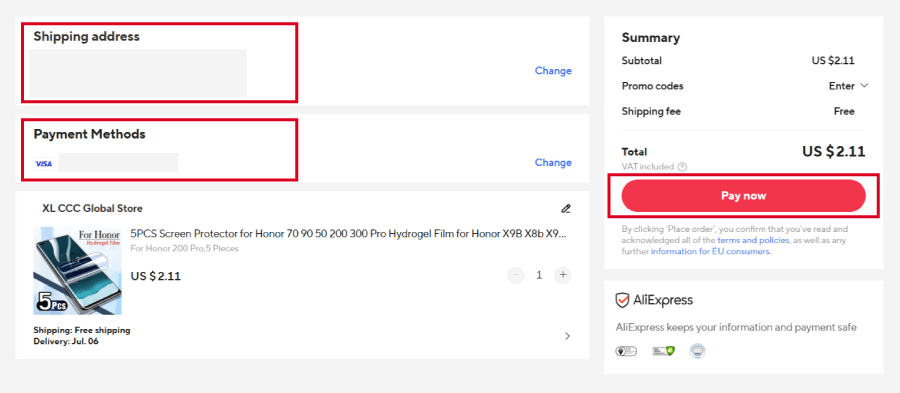
Task: Open the screen protector product thumbnail
Action: pyautogui.click(x=77, y=271)
